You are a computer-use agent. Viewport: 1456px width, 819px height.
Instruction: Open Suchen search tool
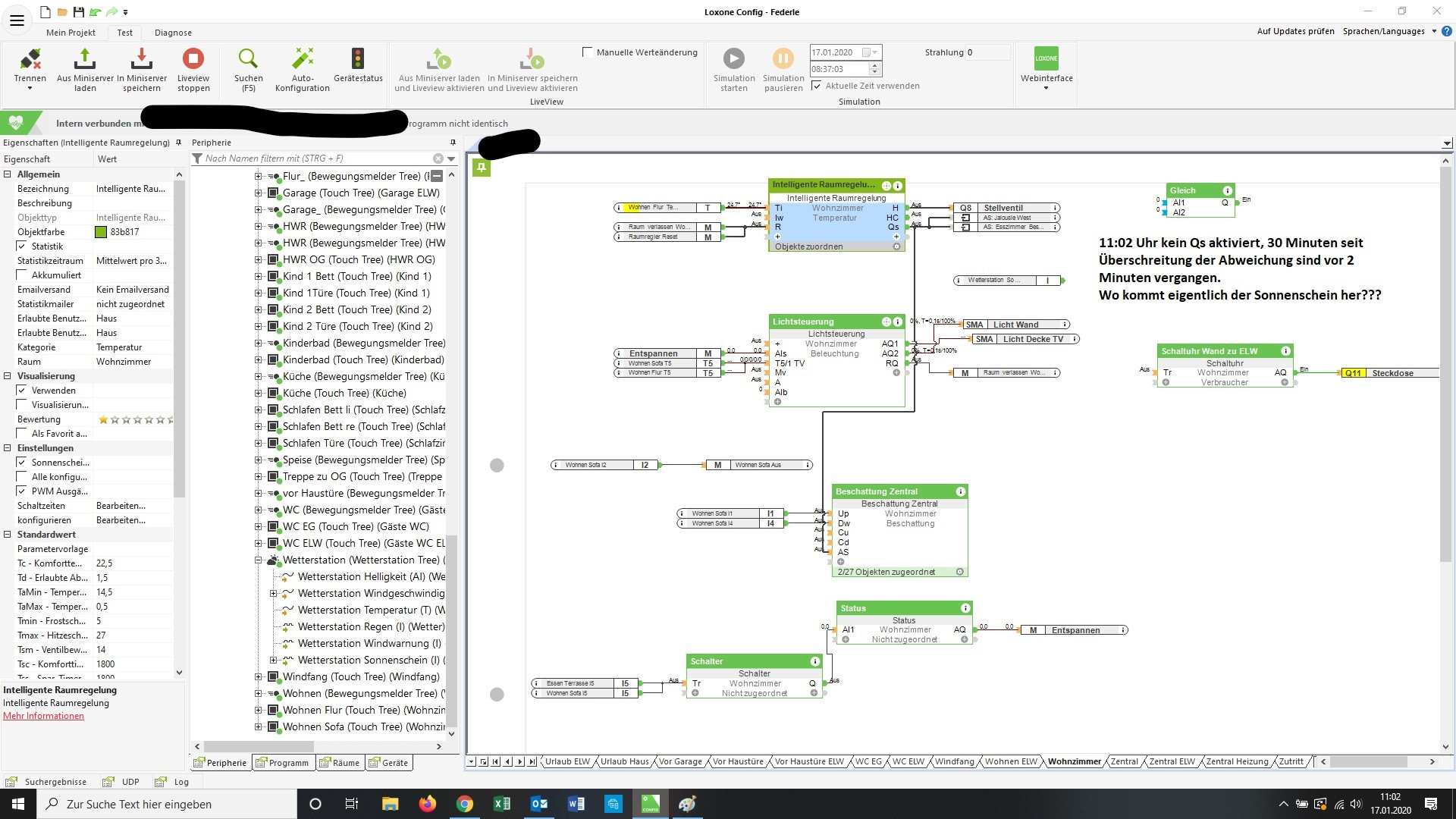pos(248,59)
